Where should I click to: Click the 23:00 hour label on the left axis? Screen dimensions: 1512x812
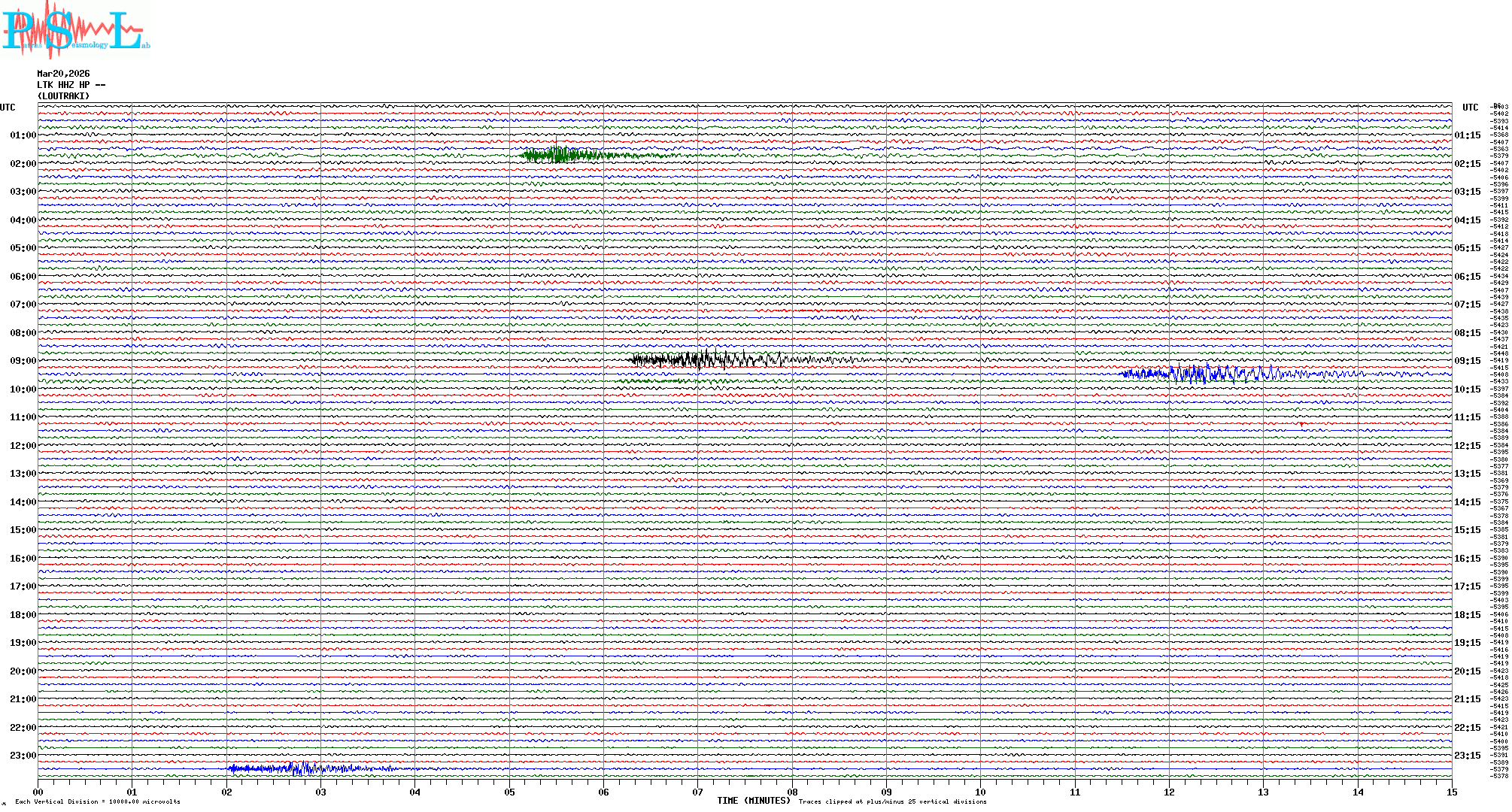pyautogui.click(x=23, y=756)
